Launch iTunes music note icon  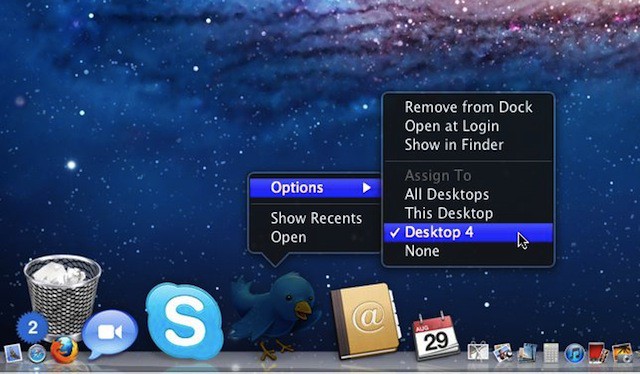[575, 353]
